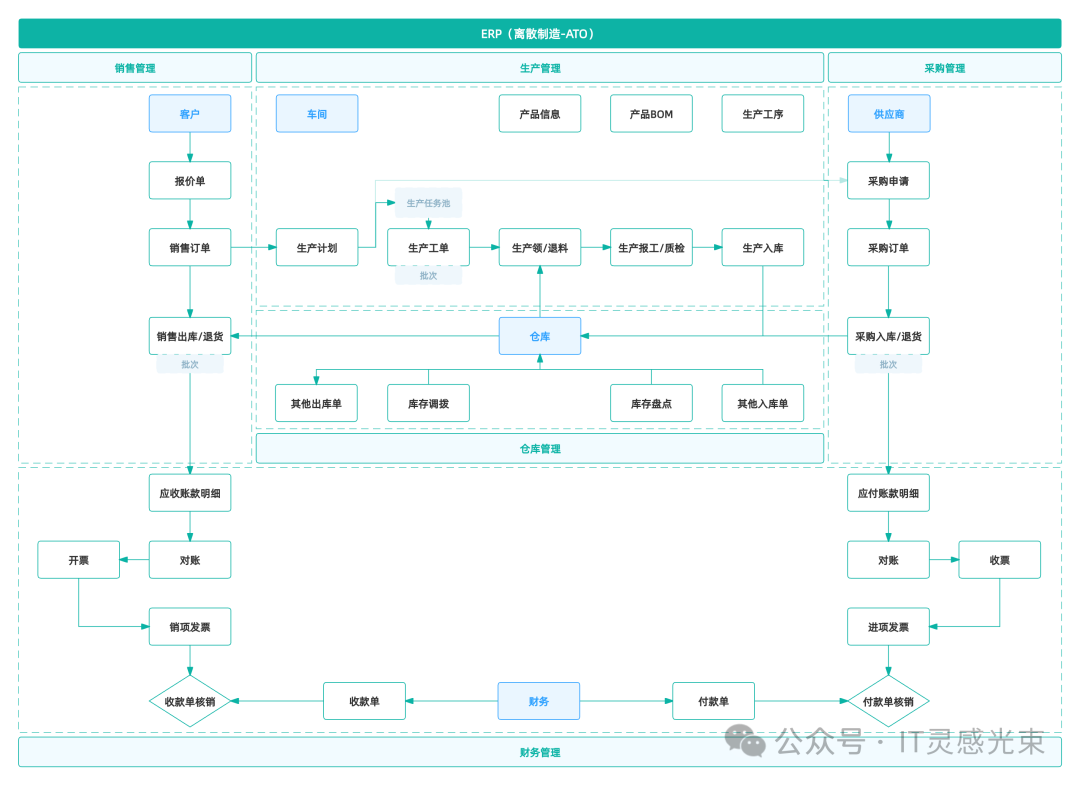Click the 生产领/退料 node
The image size is (1080, 785).
point(540,248)
